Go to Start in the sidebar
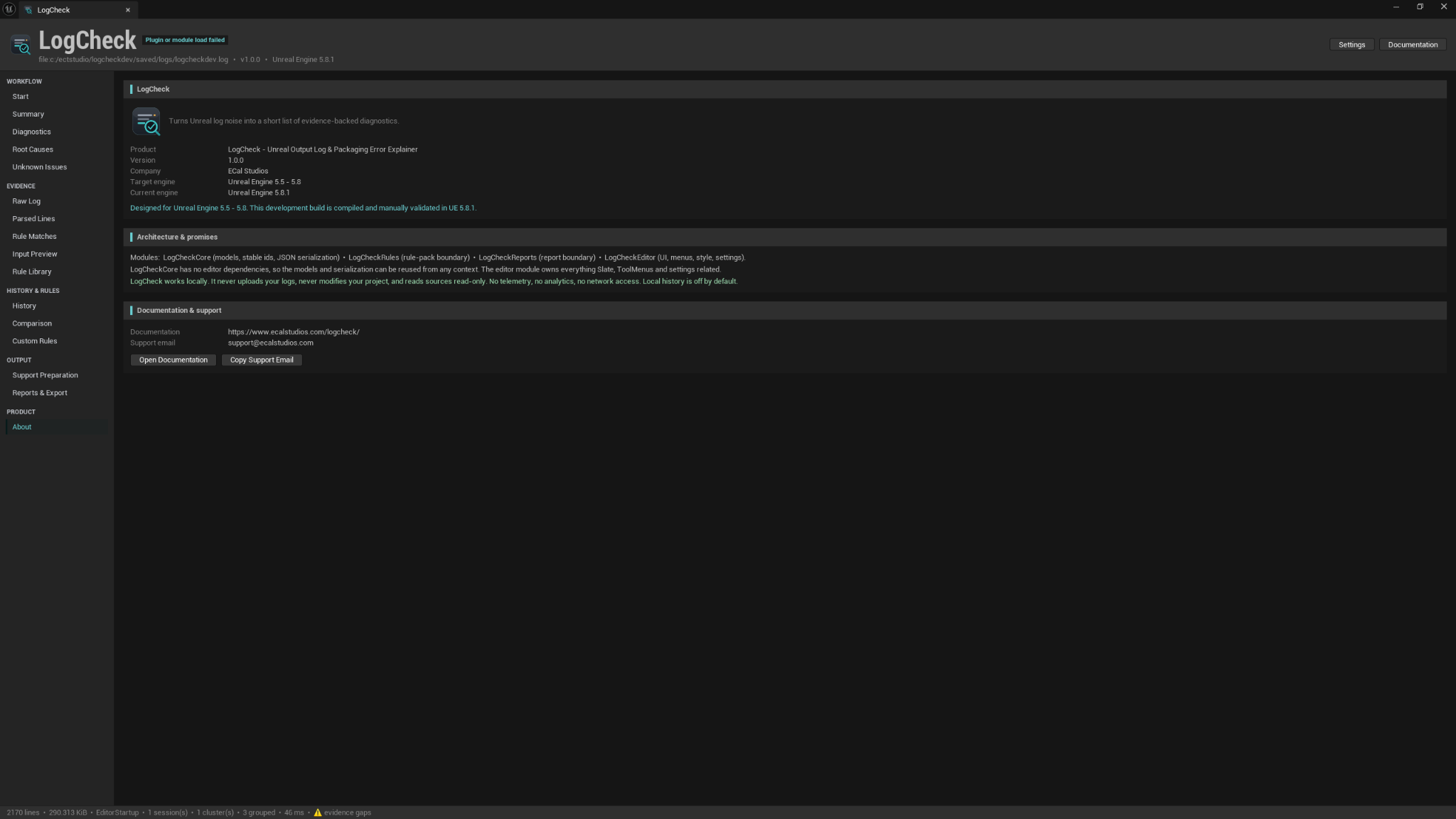Viewport: 1456px width, 819px height. coord(57,97)
